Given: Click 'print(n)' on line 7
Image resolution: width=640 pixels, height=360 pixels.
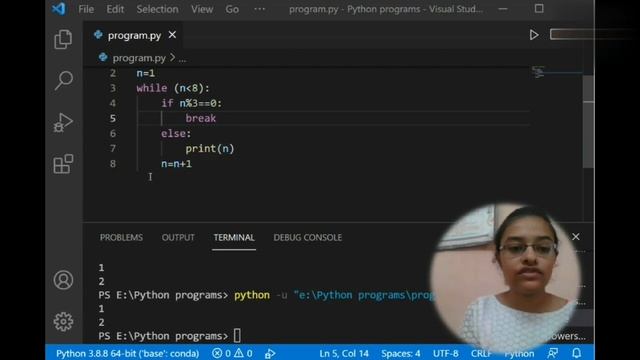Looking at the screenshot, I should (210, 149).
